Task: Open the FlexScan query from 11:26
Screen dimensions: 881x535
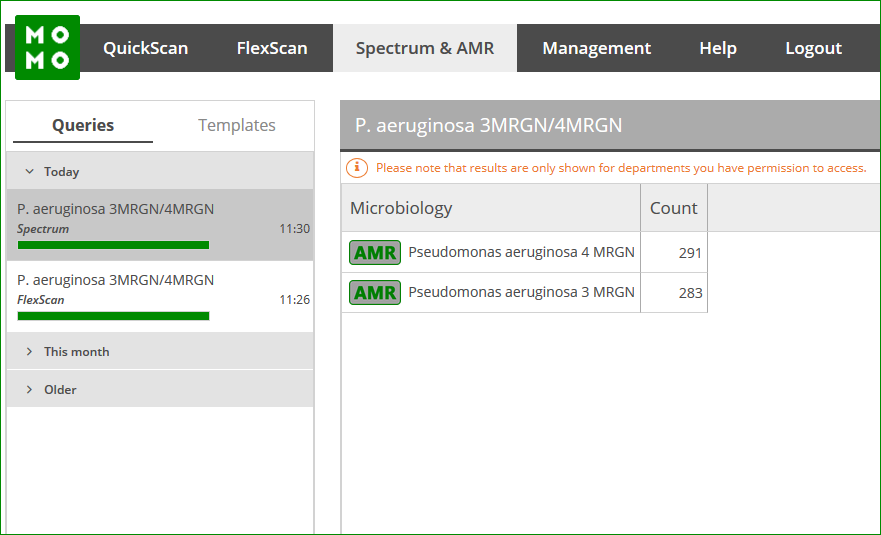Action: [x=160, y=296]
